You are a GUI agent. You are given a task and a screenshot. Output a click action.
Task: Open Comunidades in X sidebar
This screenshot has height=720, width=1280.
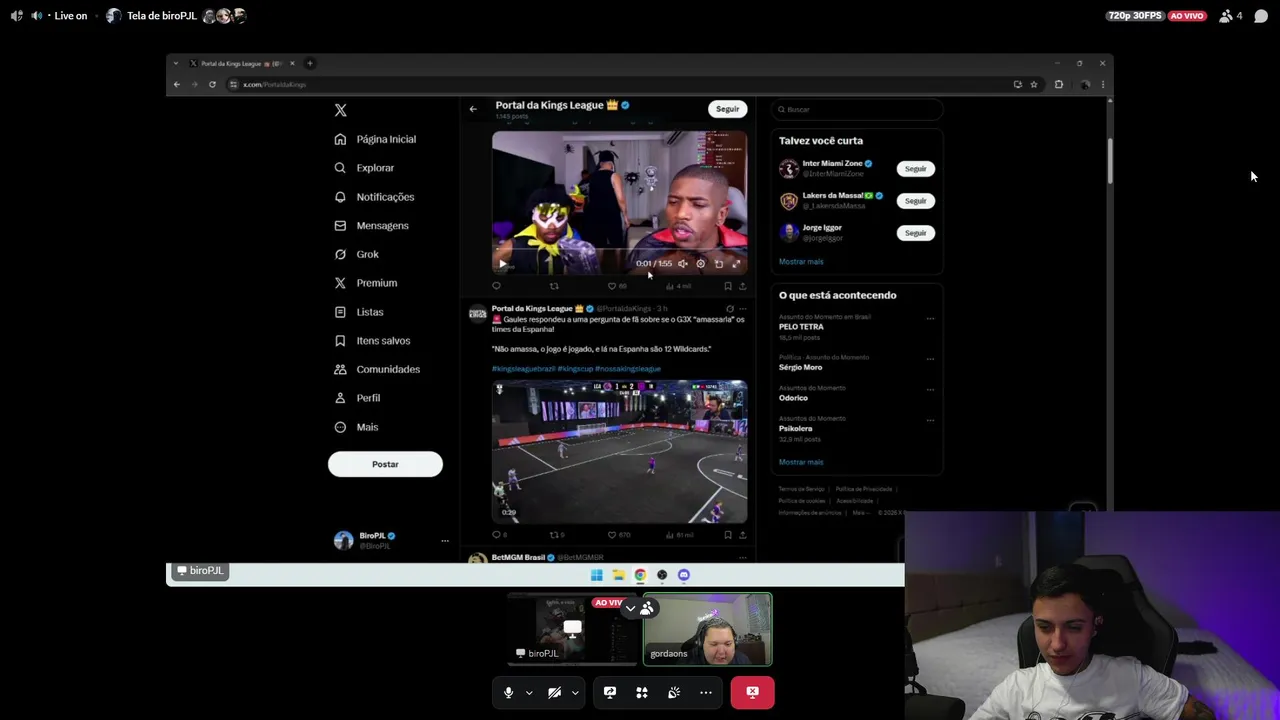pyautogui.click(x=377, y=369)
